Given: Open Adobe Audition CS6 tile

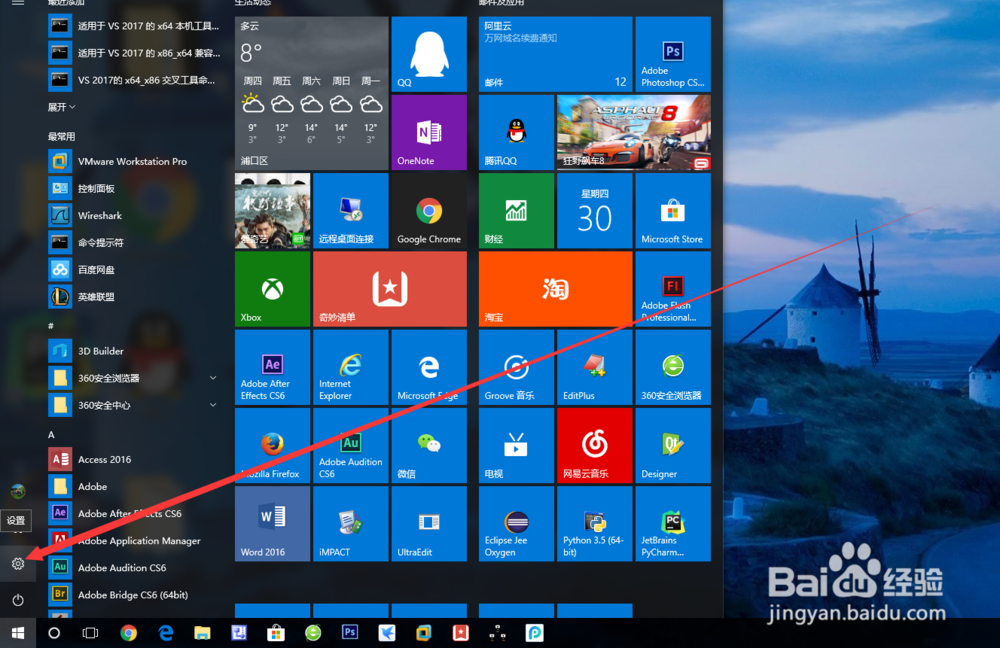Looking at the screenshot, I should [351, 446].
